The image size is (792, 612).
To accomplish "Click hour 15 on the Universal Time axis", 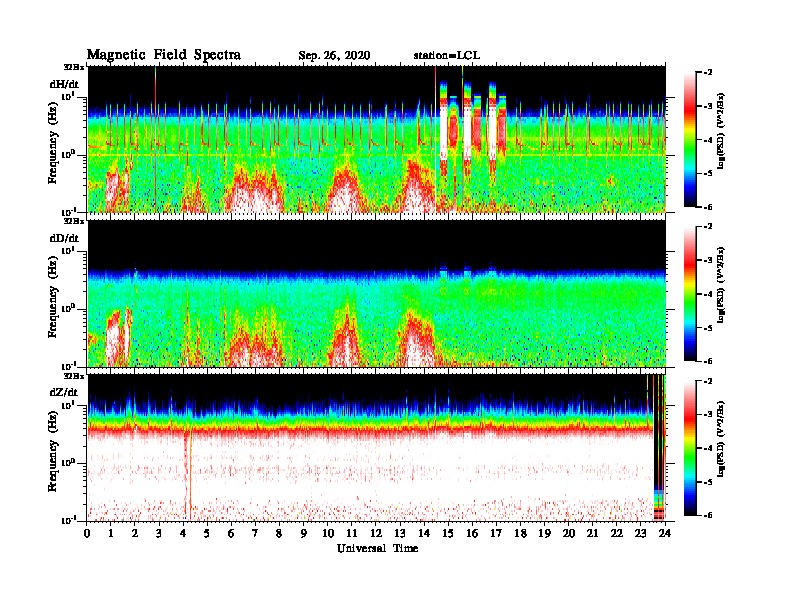I will [449, 534].
